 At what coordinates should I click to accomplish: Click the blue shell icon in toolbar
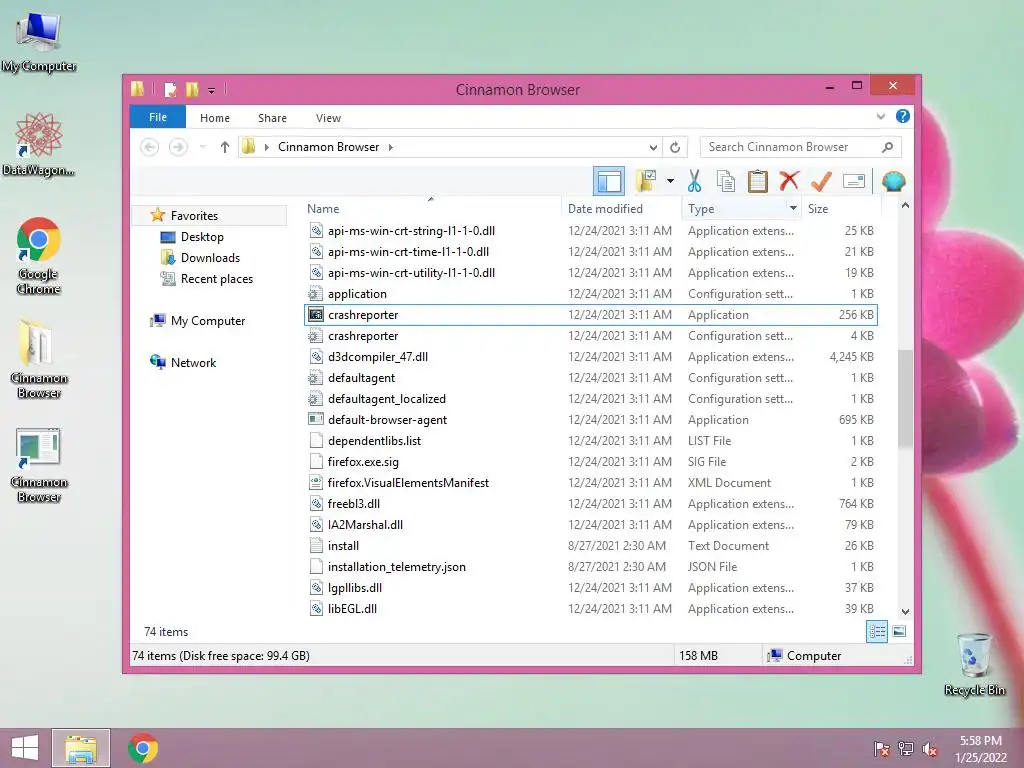point(893,181)
